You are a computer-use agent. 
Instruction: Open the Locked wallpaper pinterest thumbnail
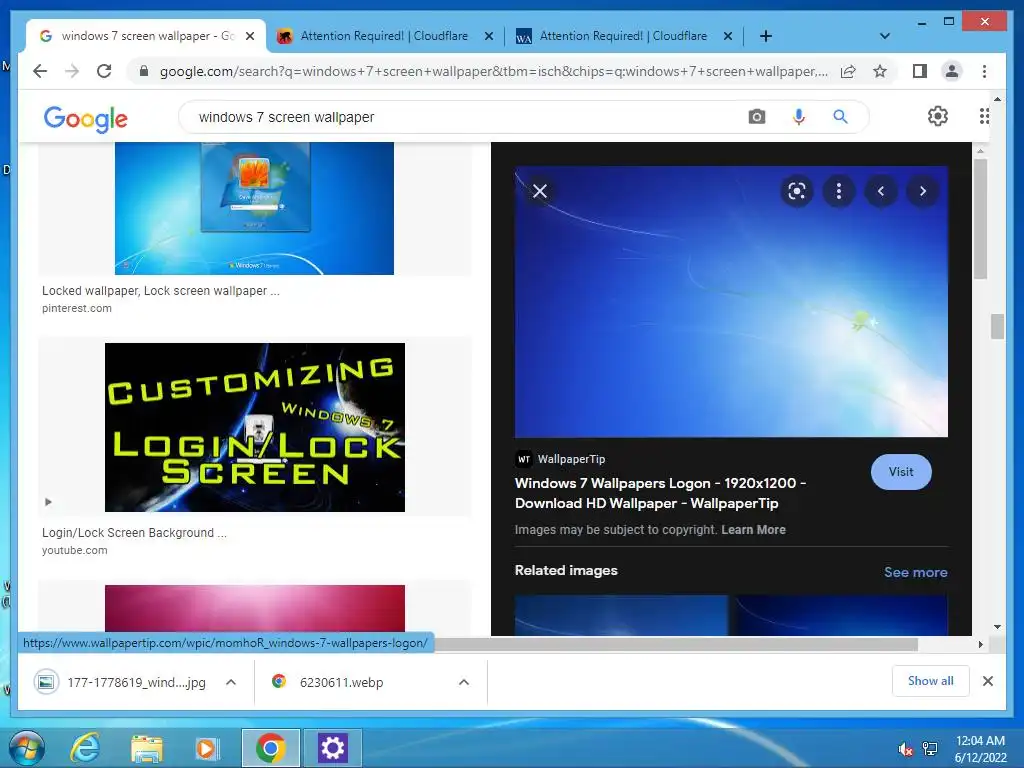(x=254, y=208)
